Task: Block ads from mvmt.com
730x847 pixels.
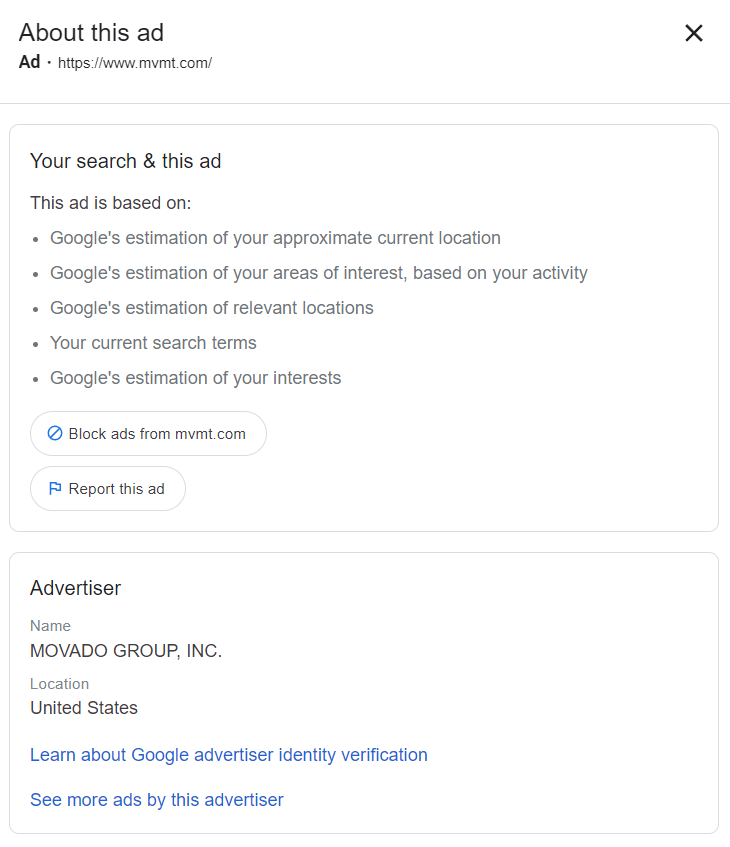Action: click(x=148, y=433)
